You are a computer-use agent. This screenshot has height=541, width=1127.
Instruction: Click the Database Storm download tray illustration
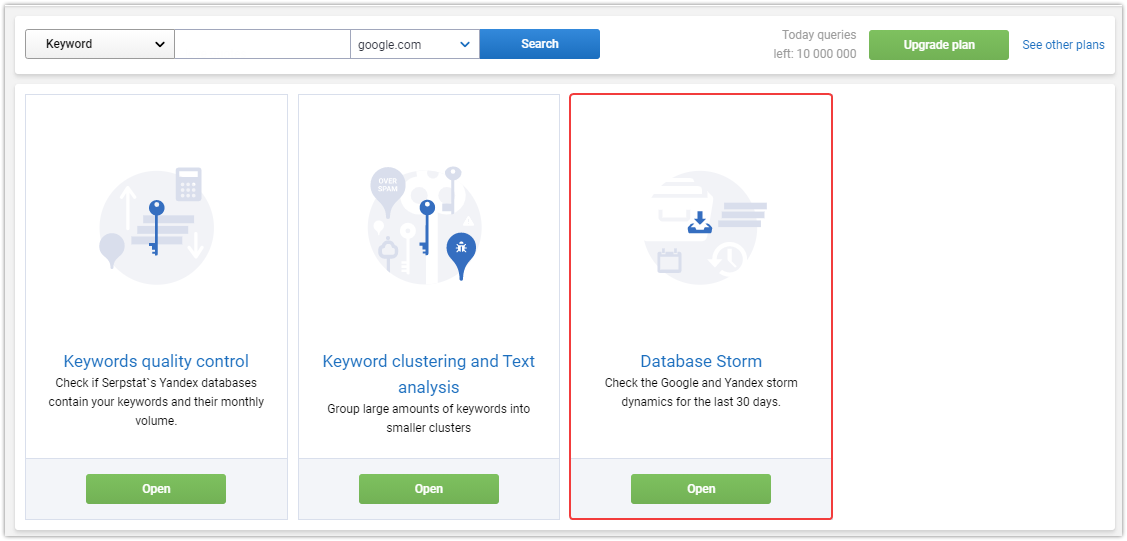[700, 223]
